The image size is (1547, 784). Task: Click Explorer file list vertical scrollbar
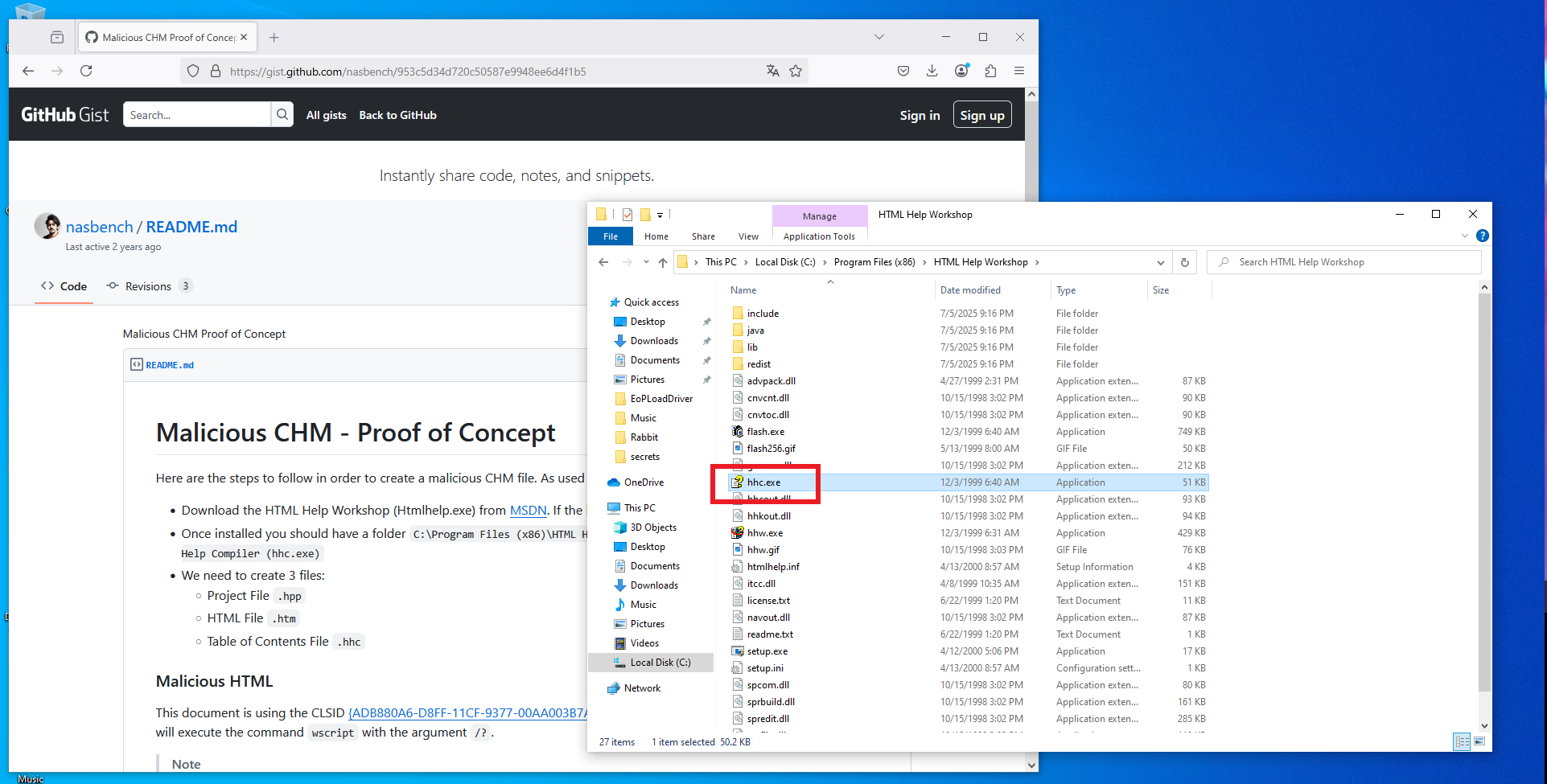coord(1484,492)
